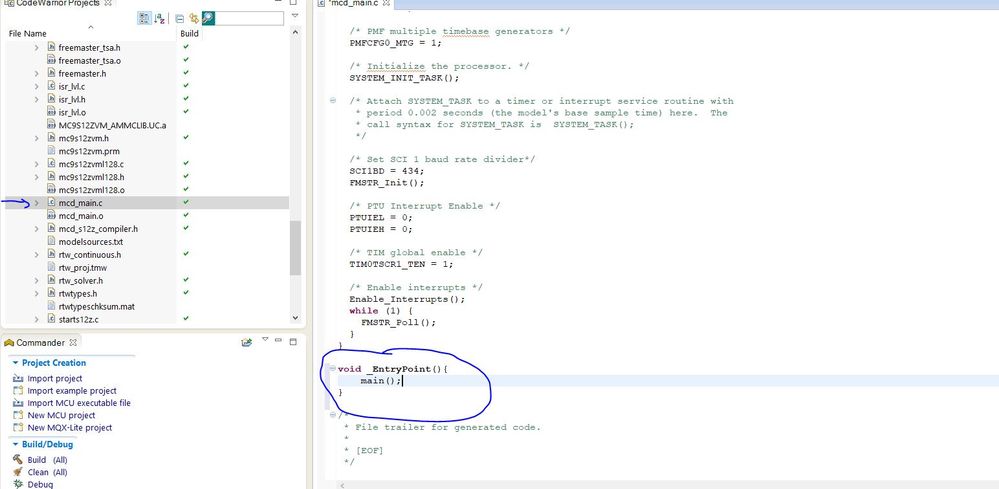Open the Projects panel view menu triangle
This screenshot has height=489, width=999.
pyautogui.click(x=294, y=15)
